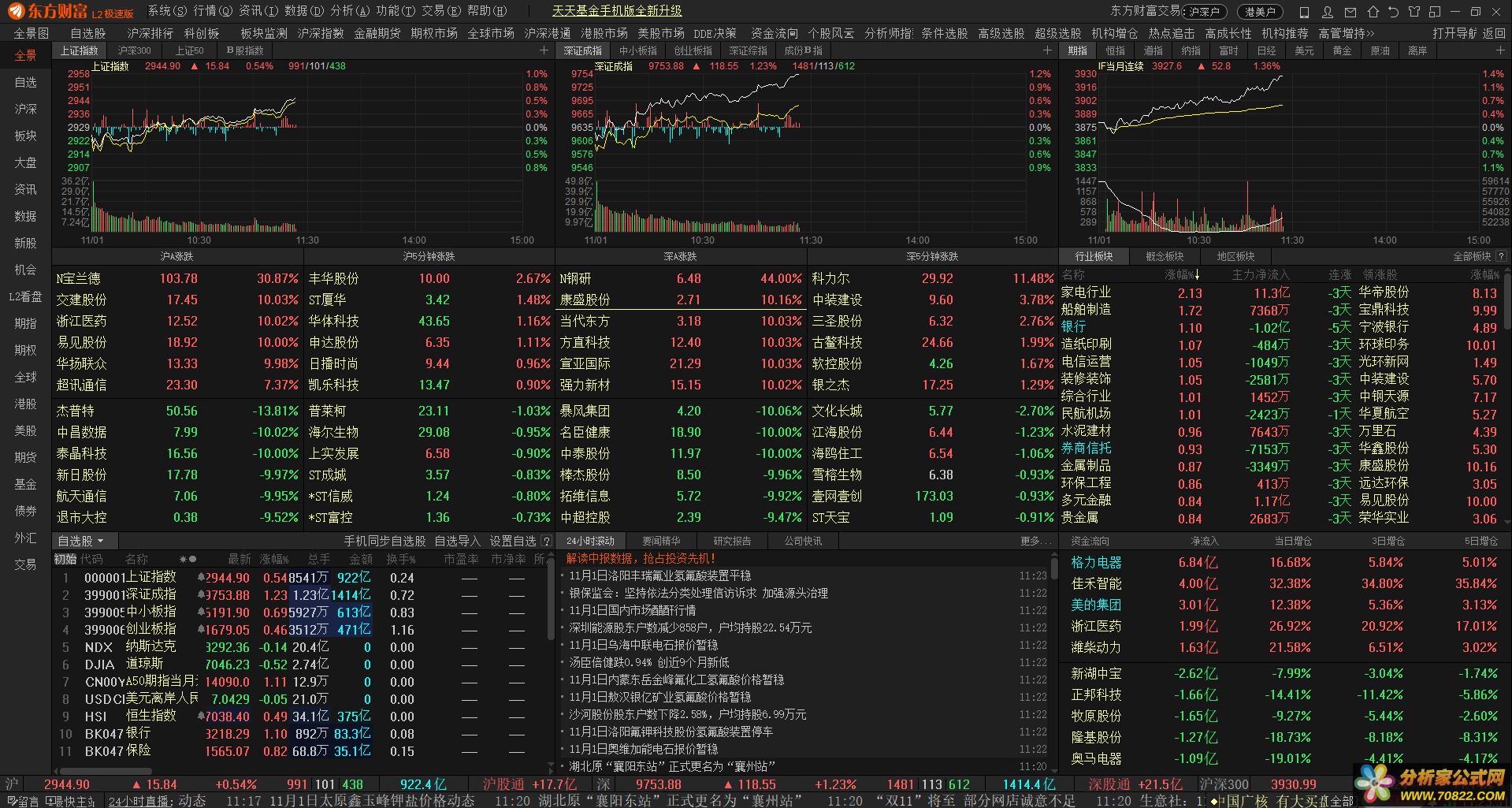Open the user account icon
Viewport: 1512px width, 808px height.
[x=1328, y=12]
